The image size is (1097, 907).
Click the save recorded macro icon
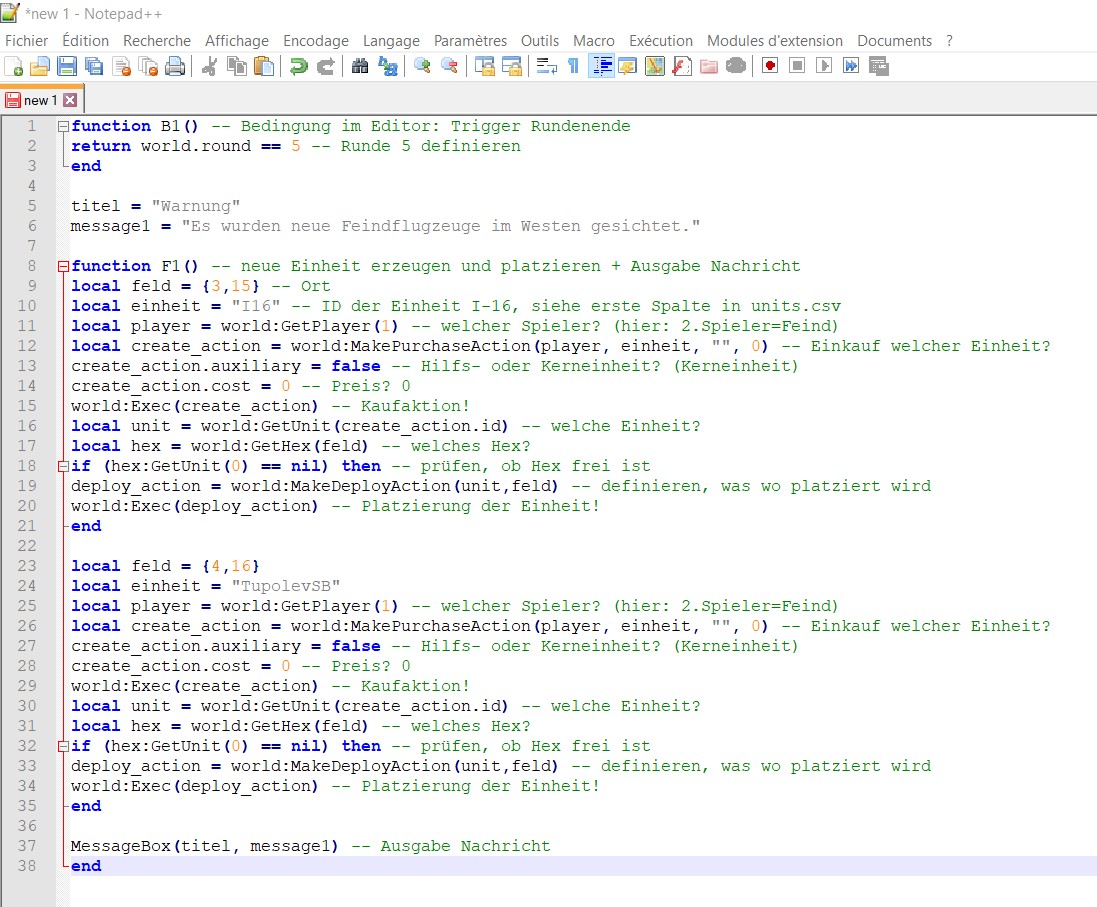point(879,66)
